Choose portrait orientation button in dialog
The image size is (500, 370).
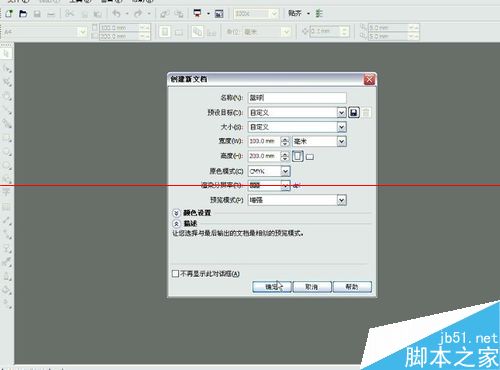click(298, 156)
